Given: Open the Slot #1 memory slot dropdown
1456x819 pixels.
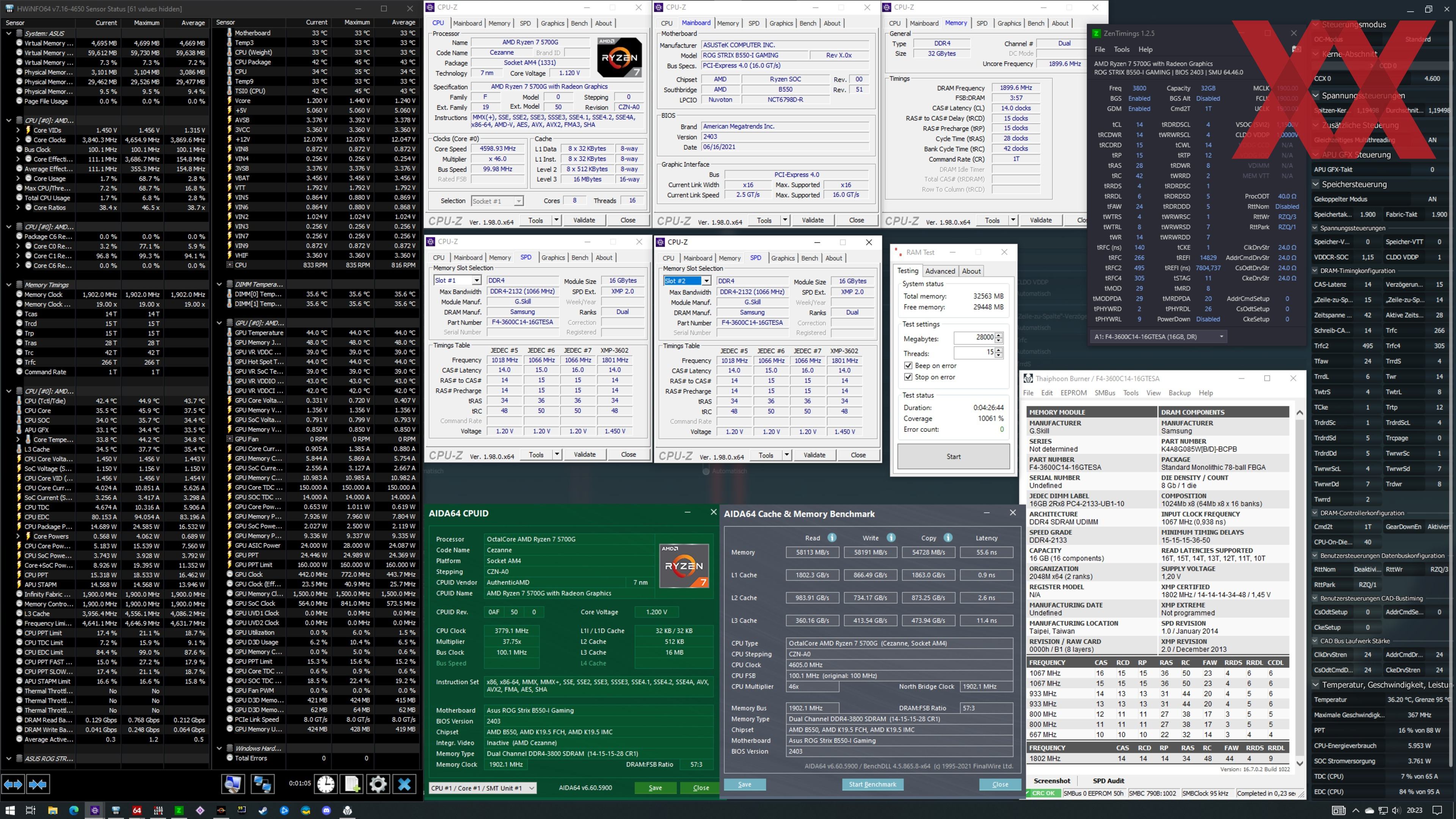Looking at the screenshot, I should [477, 280].
